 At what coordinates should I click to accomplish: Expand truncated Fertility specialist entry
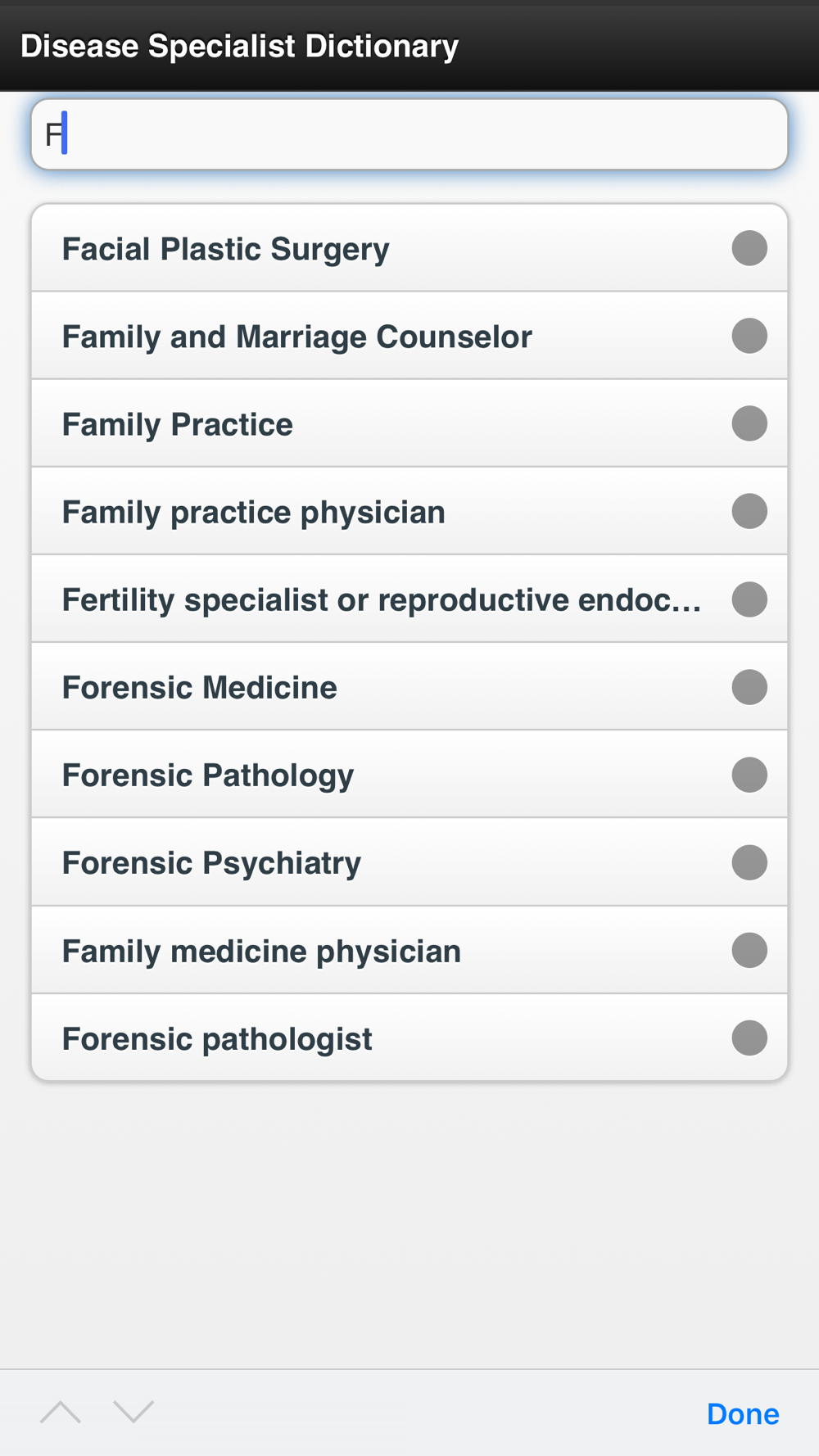(x=381, y=599)
